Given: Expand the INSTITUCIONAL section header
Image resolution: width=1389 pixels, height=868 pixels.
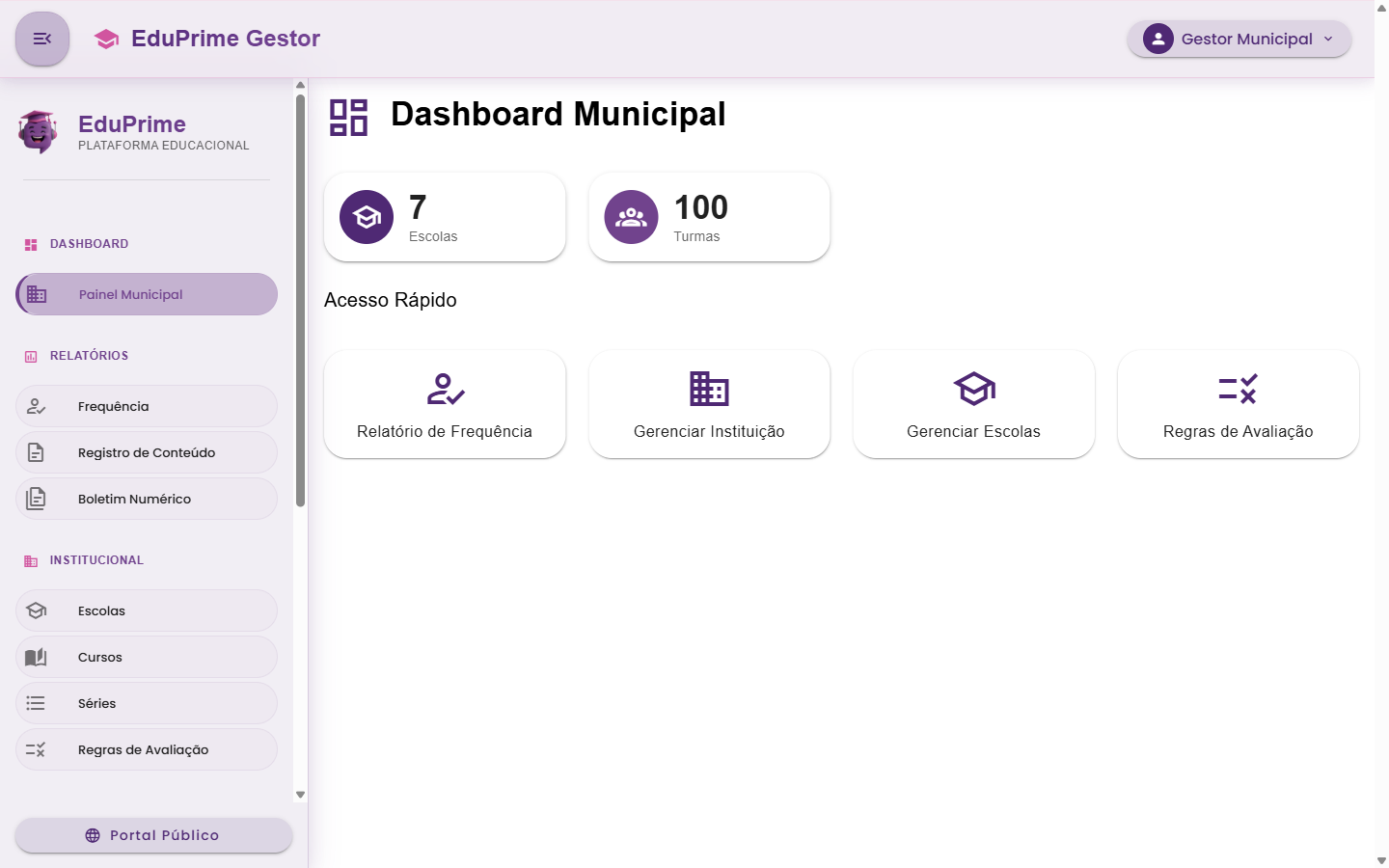Looking at the screenshot, I should click(95, 559).
